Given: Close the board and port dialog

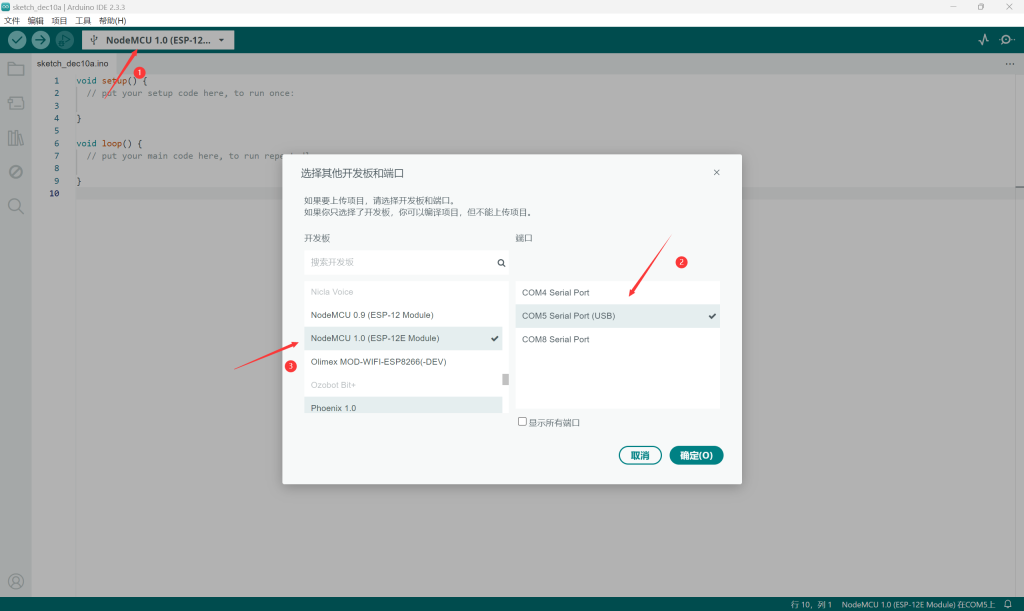Looking at the screenshot, I should (716, 172).
